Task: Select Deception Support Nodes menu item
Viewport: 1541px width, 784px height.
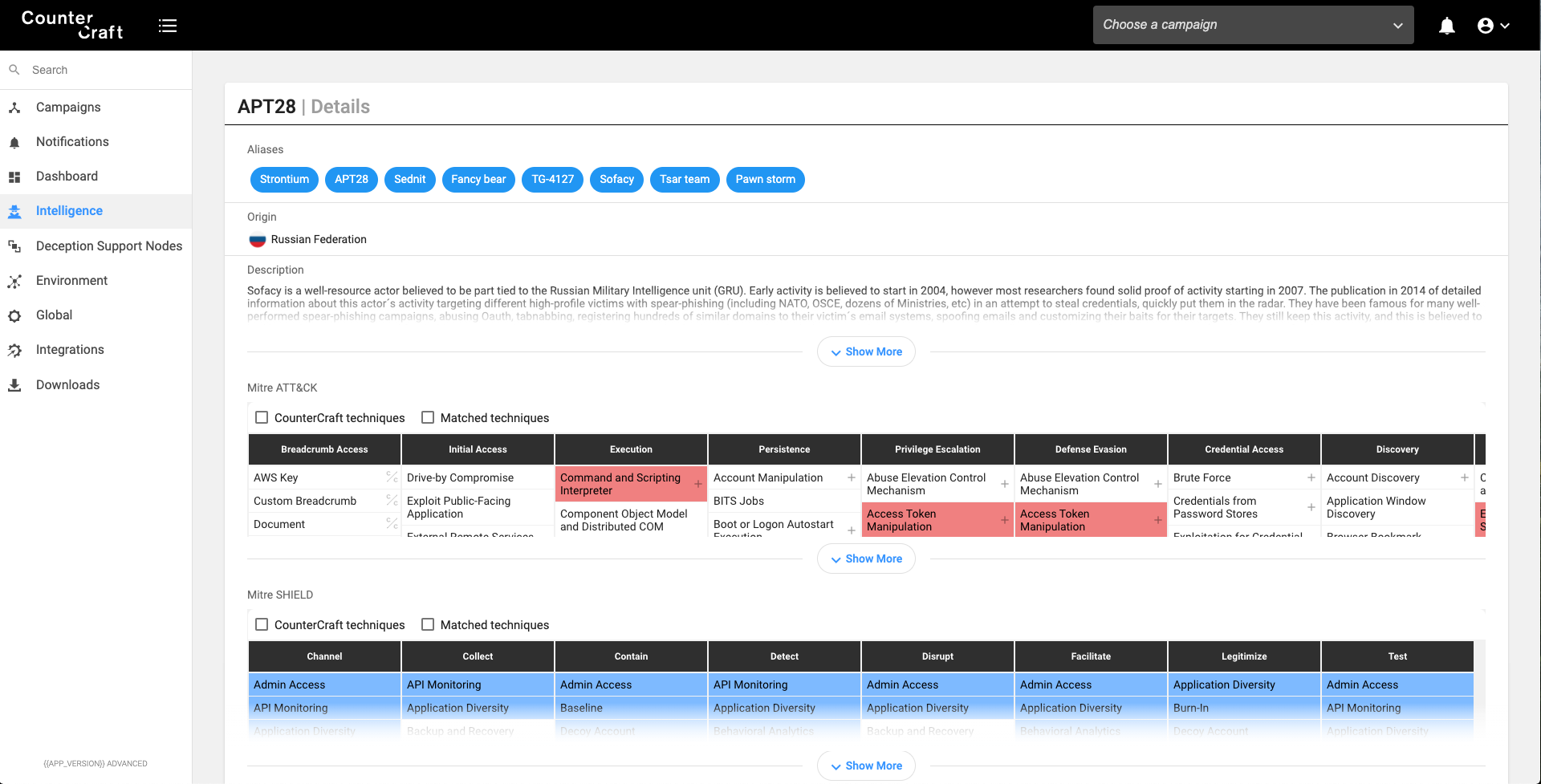Action: (x=96, y=246)
